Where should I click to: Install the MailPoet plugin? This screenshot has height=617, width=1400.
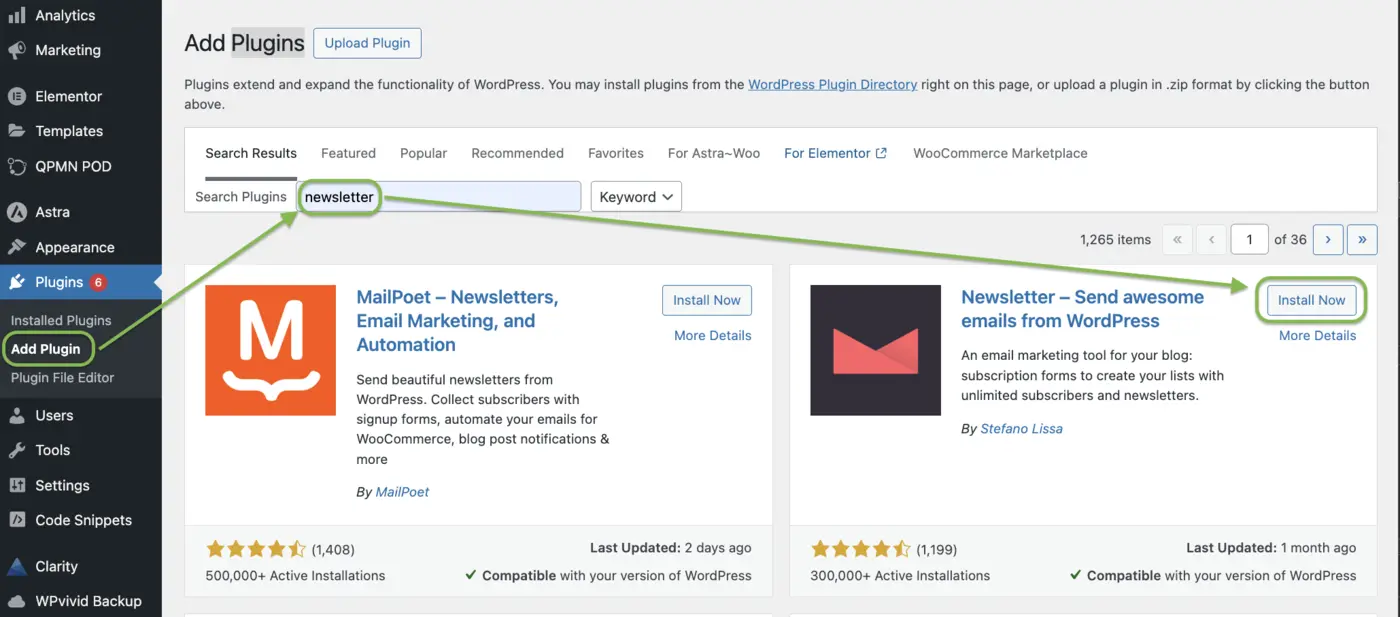click(x=706, y=300)
